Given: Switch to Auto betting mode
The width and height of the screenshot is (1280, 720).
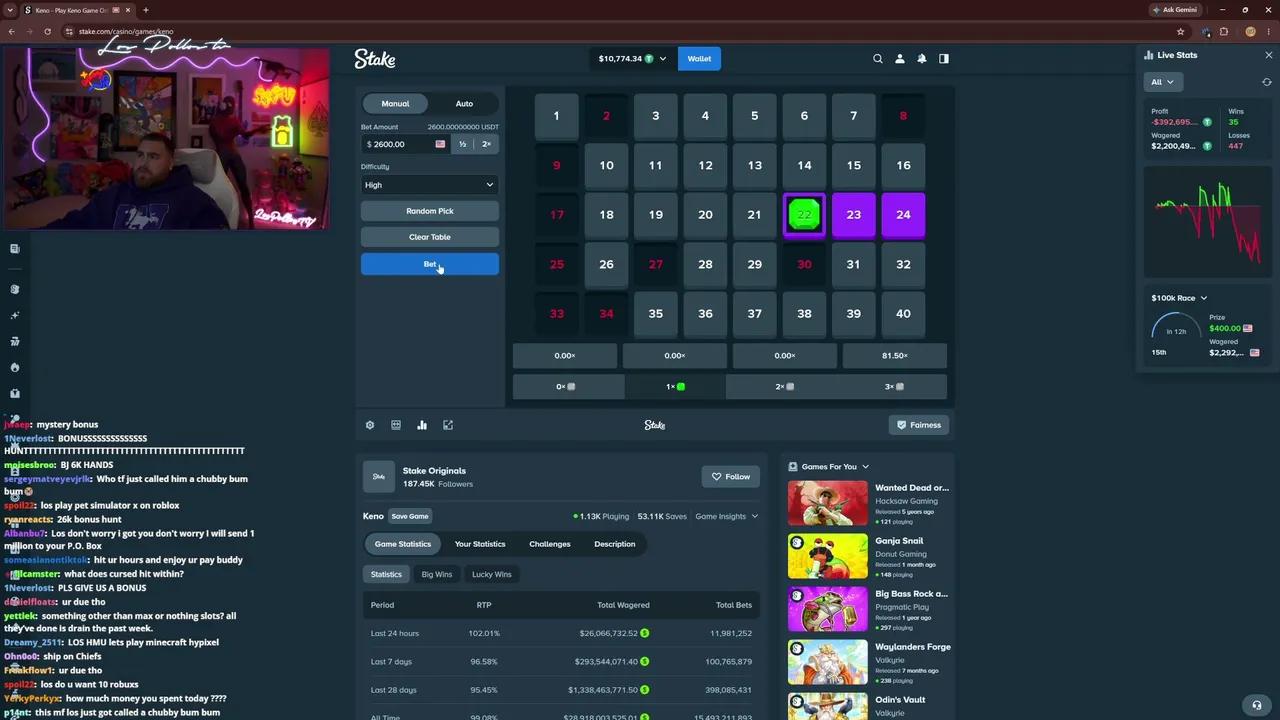Looking at the screenshot, I should click(x=464, y=104).
